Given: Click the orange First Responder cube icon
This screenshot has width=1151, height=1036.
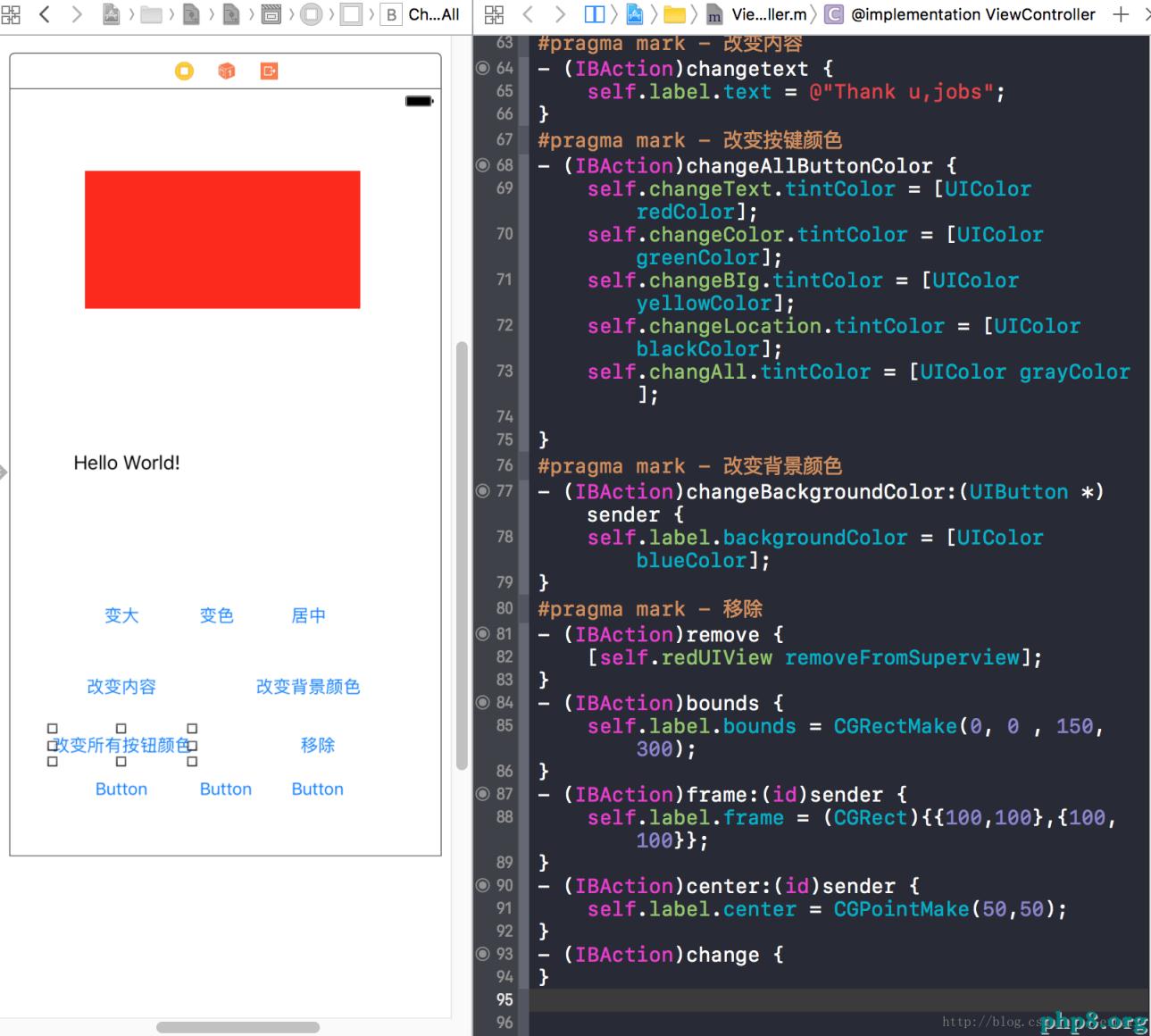Looking at the screenshot, I should tap(227, 71).
